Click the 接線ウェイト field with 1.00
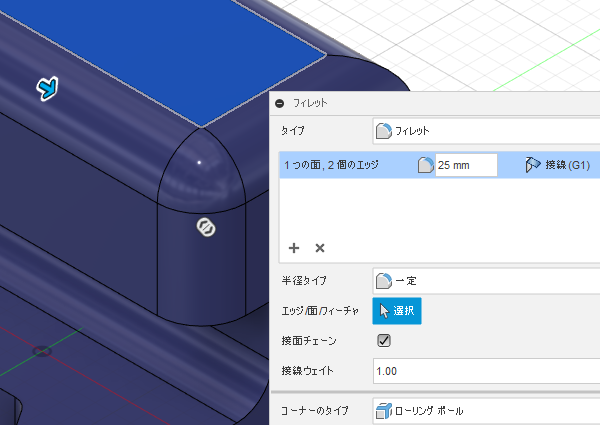Viewport: 600px width, 425px height. [486, 371]
